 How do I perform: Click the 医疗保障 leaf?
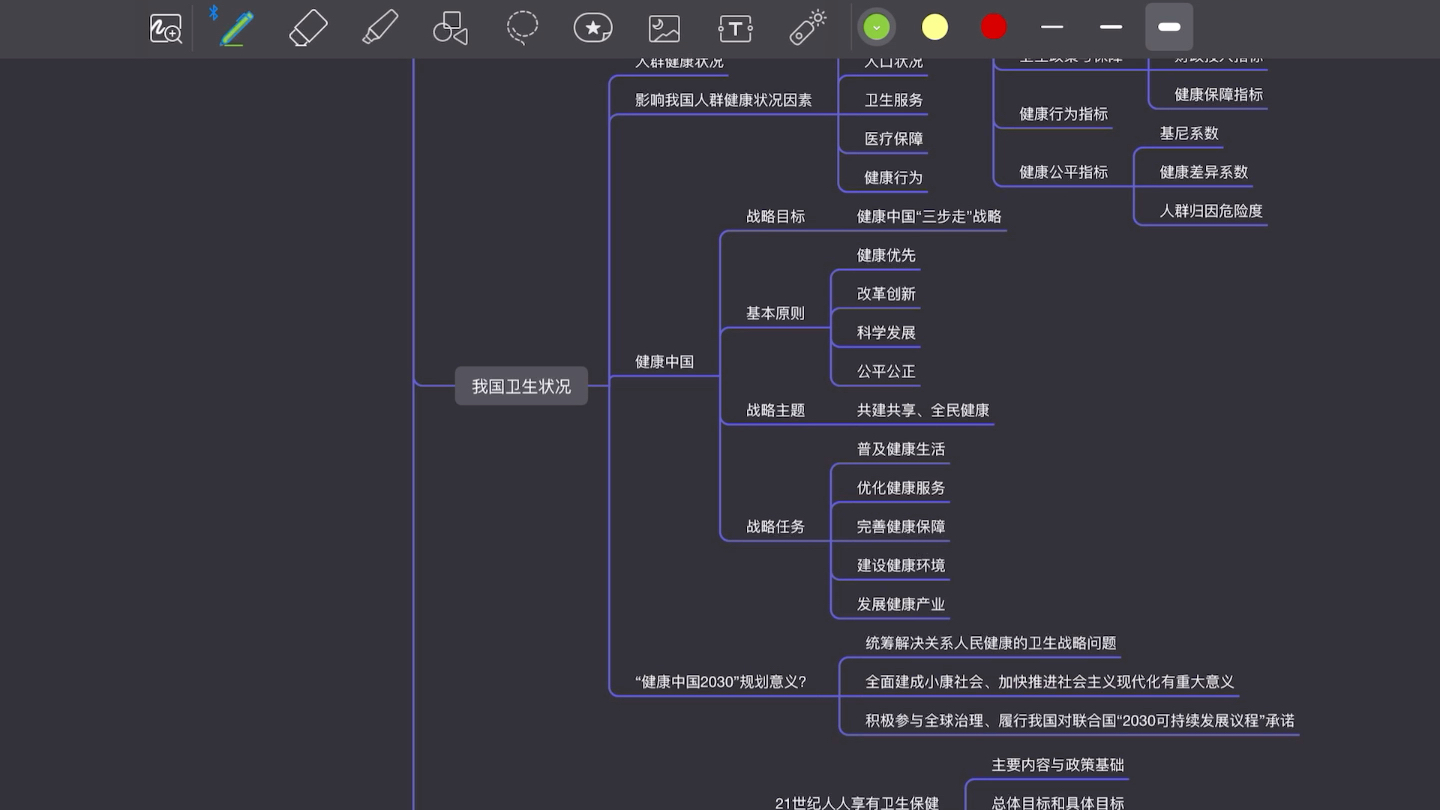click(894, 139)
